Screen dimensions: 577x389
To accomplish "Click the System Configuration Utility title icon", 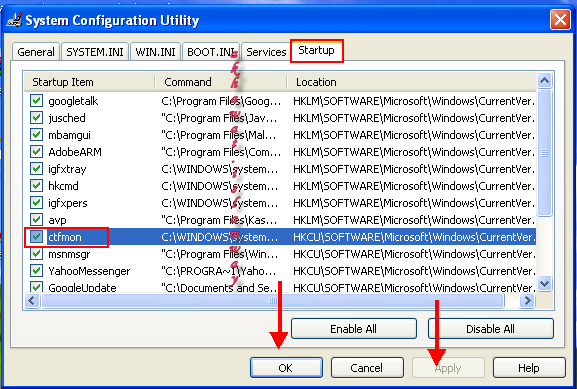I will pos(15,20).
